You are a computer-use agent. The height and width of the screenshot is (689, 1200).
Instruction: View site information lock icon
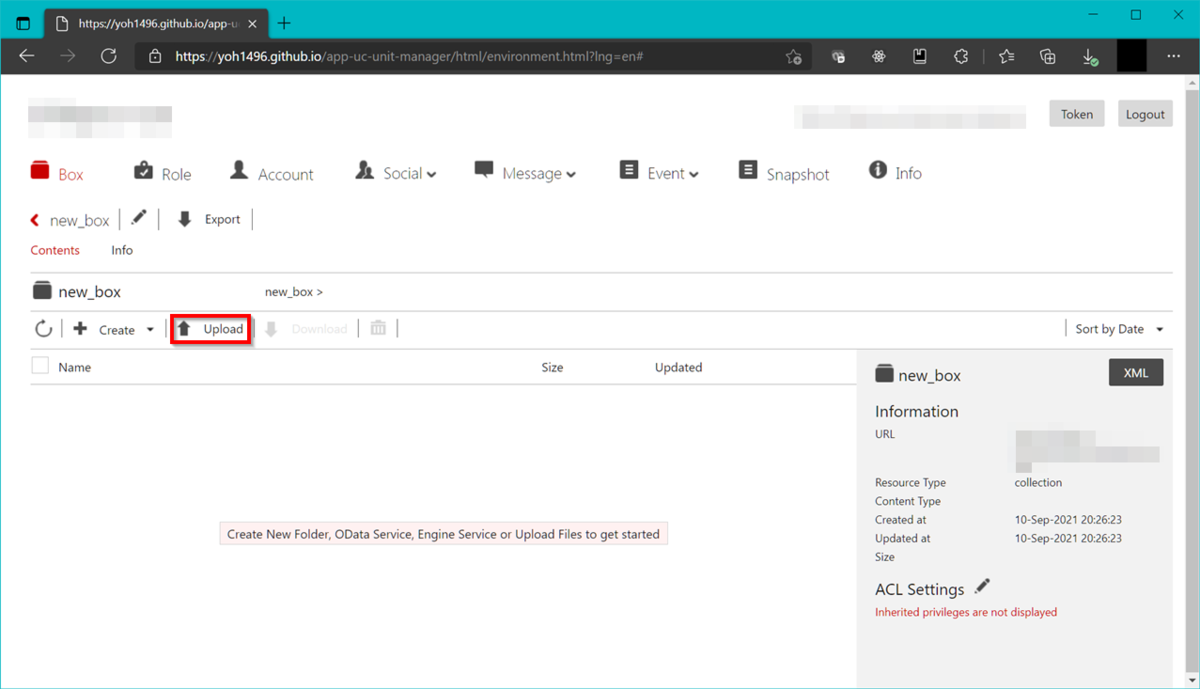click(x=155, y=57)
